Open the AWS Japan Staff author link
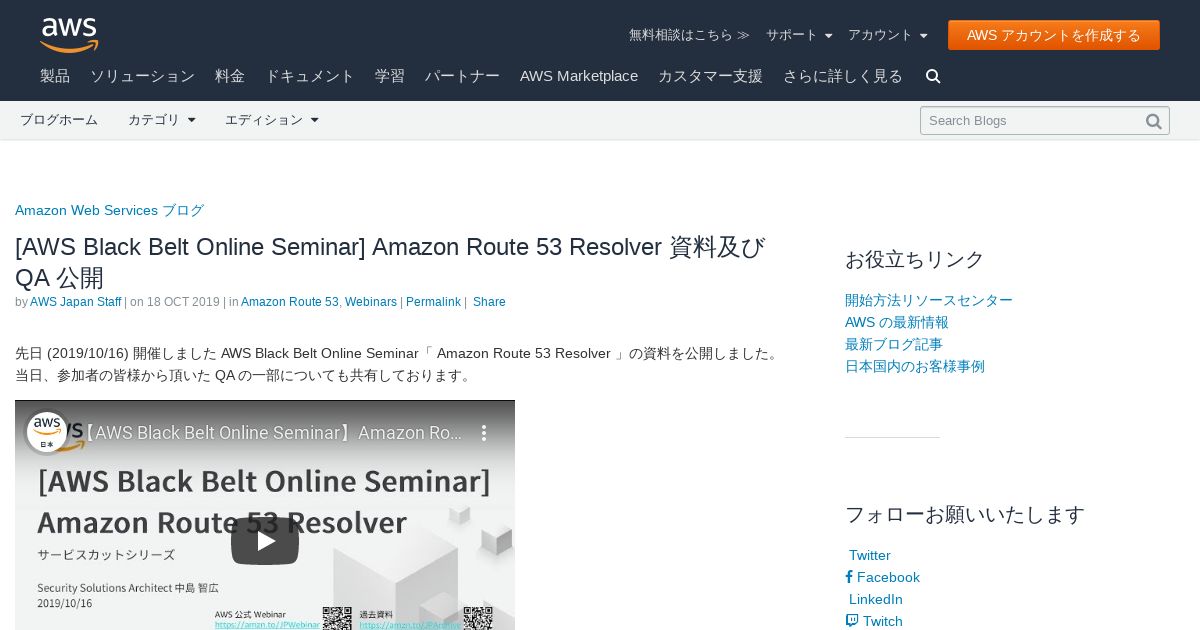This screenshot has width=1200, height=630. pyautogui.click(x=76, y=302)
